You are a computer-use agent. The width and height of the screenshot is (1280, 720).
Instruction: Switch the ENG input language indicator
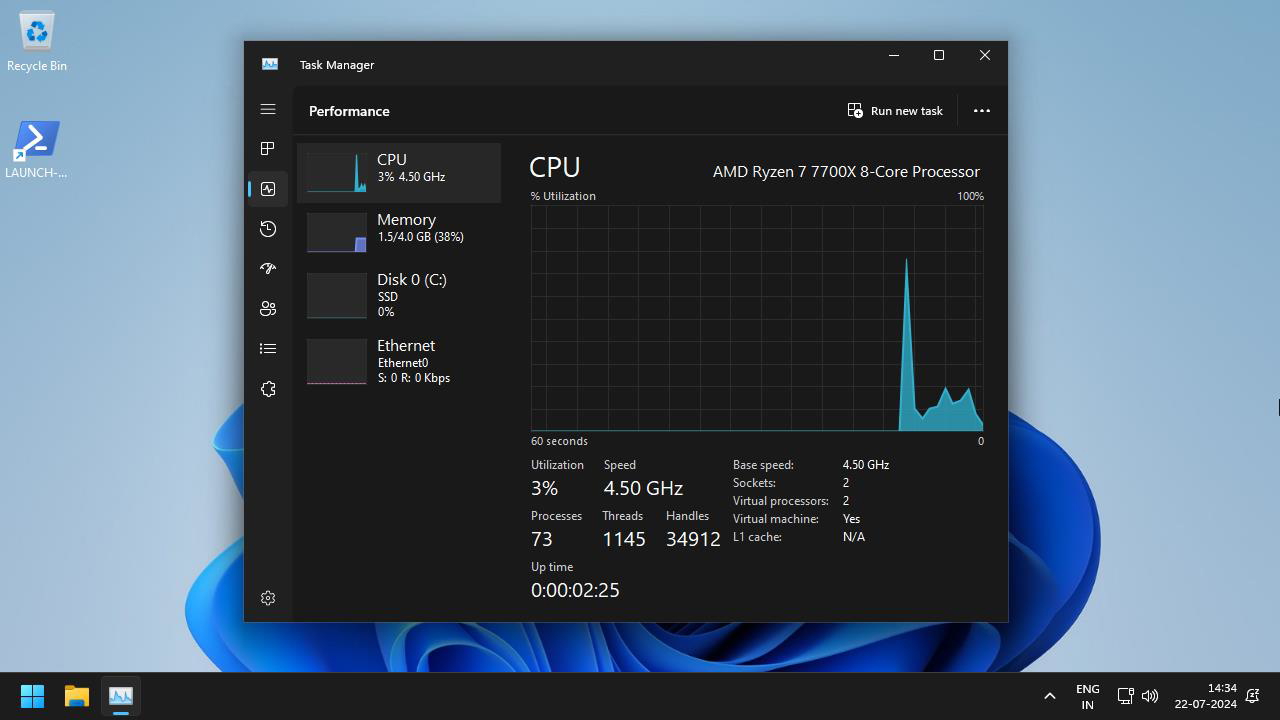click(x=1087, y=694)
